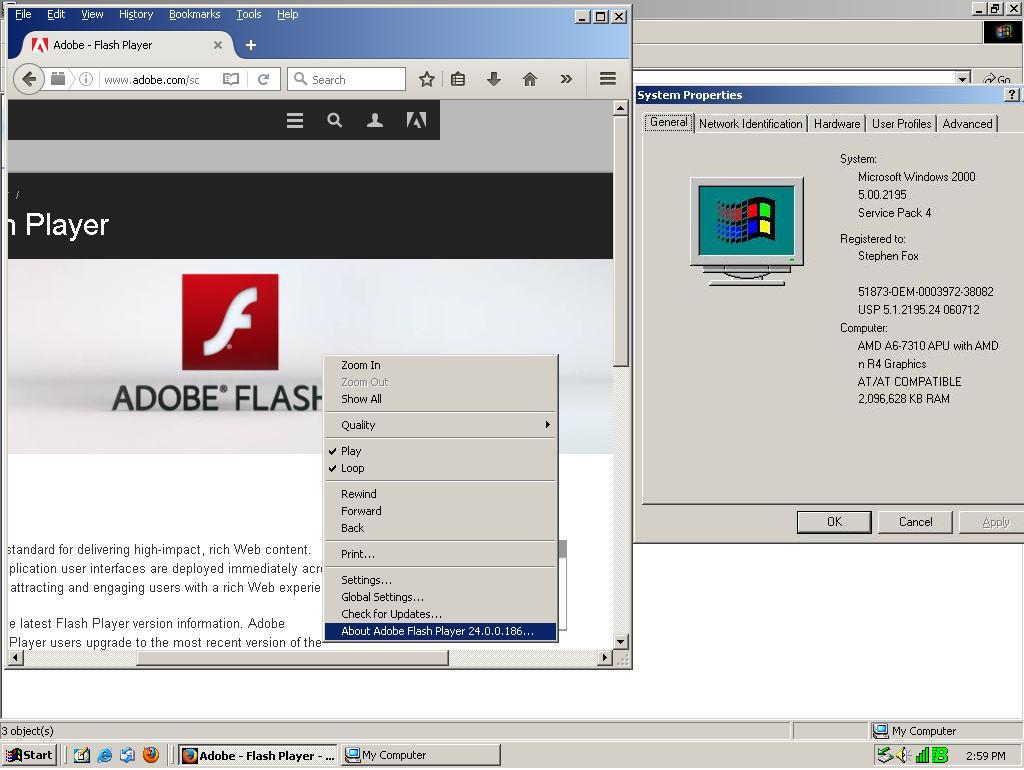Viewport: 1024px width, 770px height.
Task: Click the Show Desktop quick launch icon
Action: pyautogui.click(x=82, y=756)
